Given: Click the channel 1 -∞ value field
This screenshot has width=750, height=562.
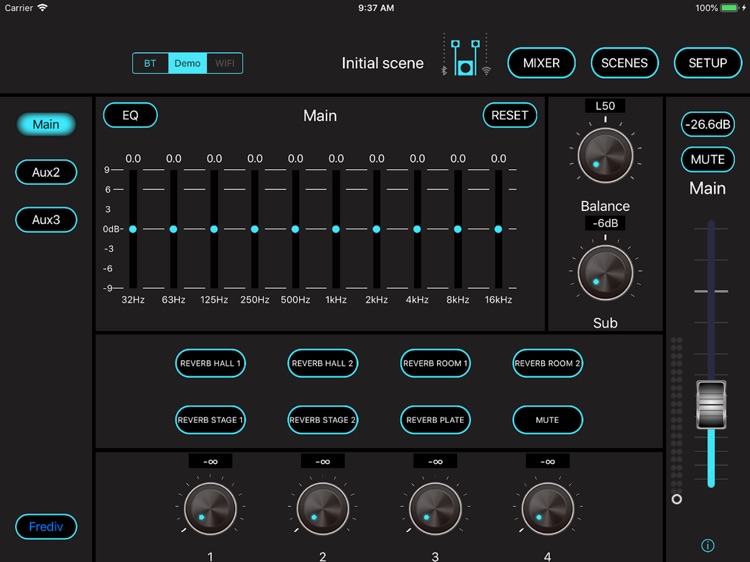Looking at the screenshot, I should tap(210, 461).
